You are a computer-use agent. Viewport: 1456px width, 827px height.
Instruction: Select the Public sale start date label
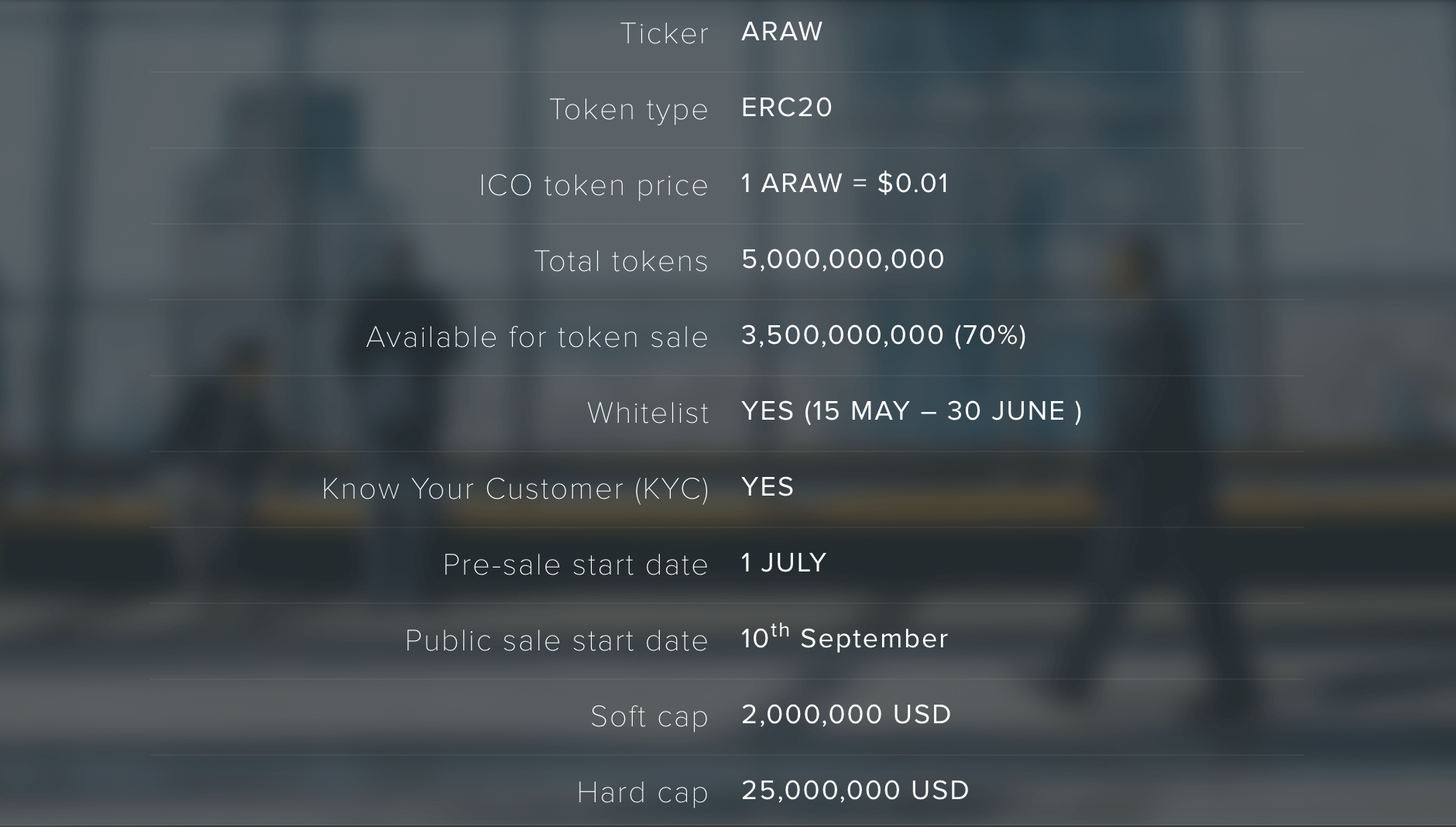pos(557,640)
